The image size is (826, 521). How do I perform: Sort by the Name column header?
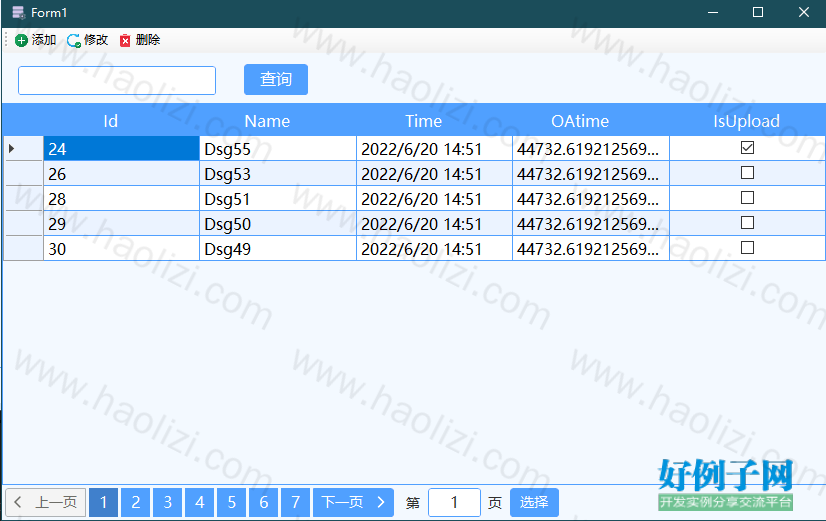click(x=267, y=121)
